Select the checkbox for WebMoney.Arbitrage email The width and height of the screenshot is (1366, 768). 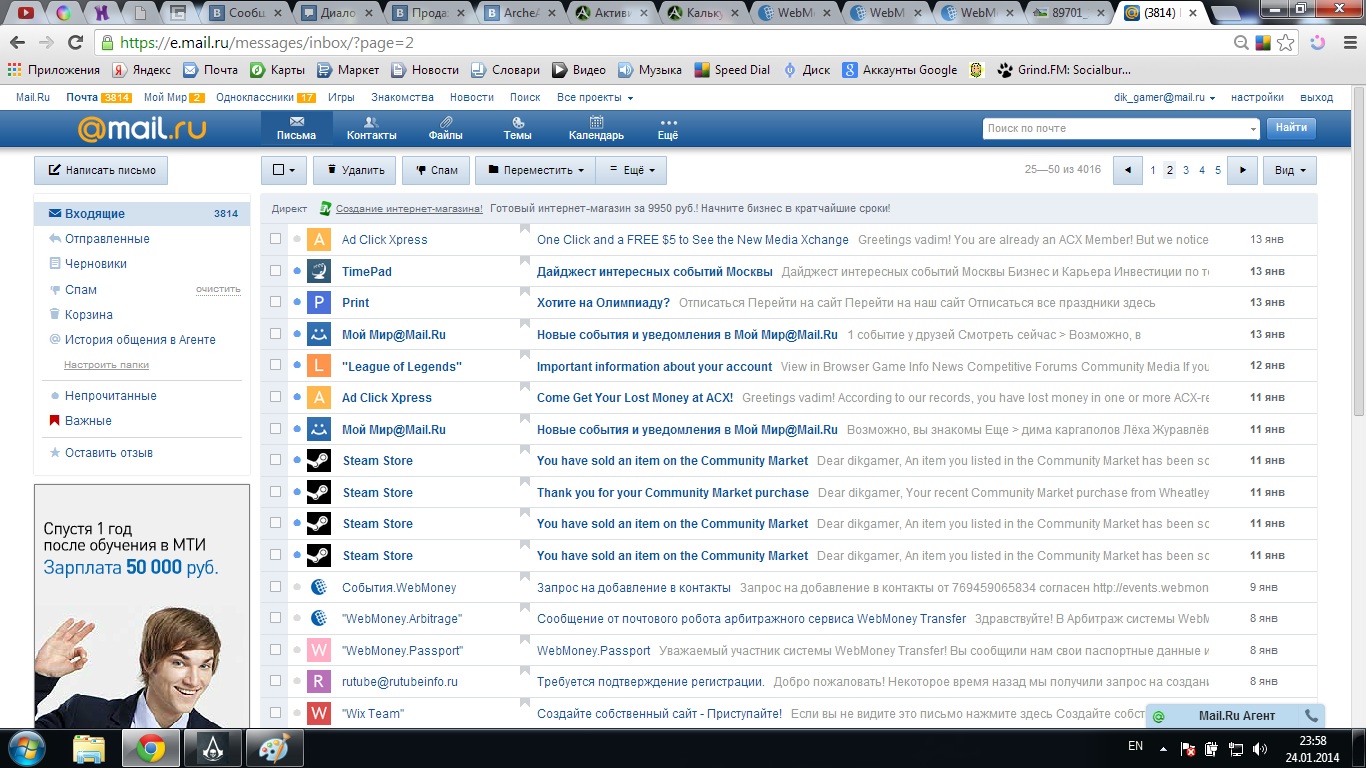click(x=276, y=619)
